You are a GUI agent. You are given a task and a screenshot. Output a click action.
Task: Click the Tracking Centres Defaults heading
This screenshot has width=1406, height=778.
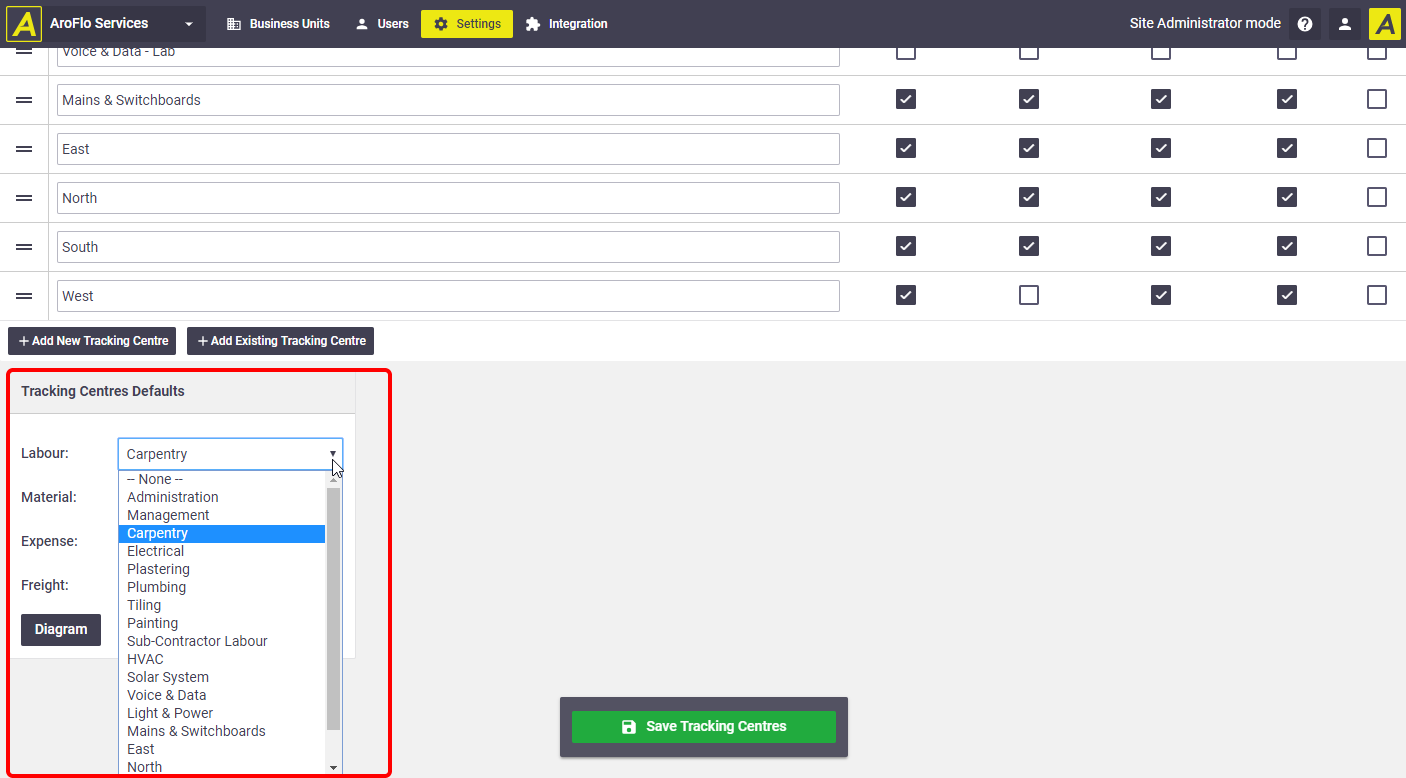coord(103,391)
